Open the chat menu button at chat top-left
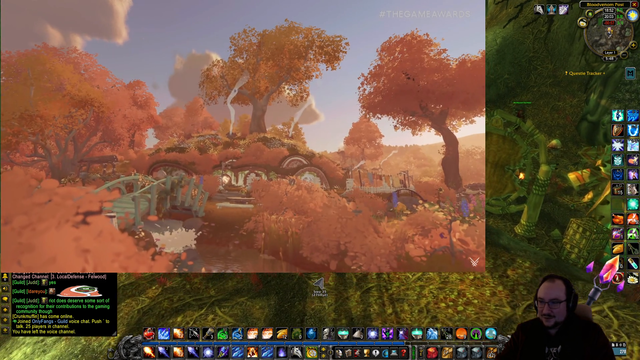 (5, 278)
